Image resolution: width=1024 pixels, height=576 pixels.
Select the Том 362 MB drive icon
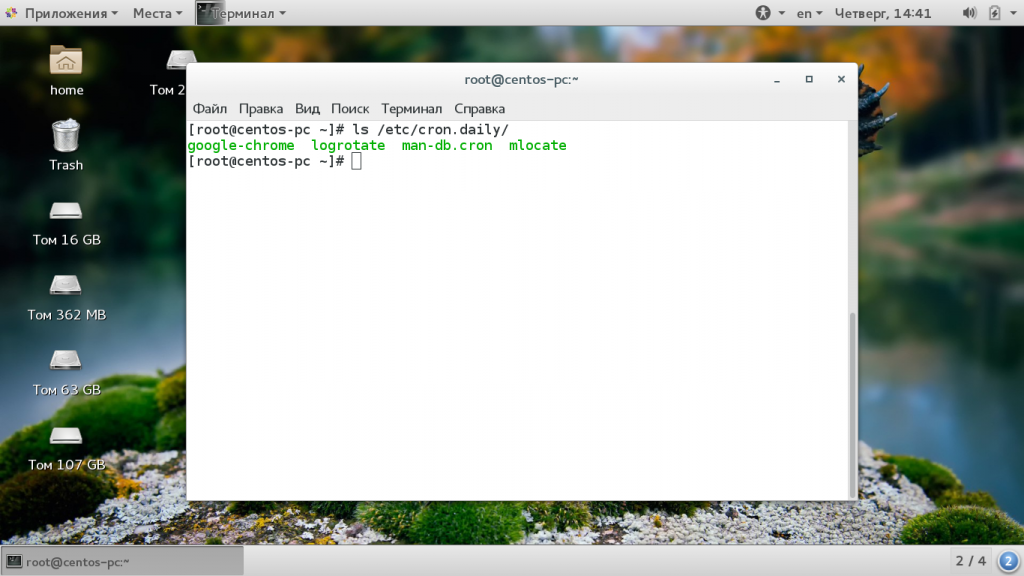pyautogui.click(x=66, y=286)
